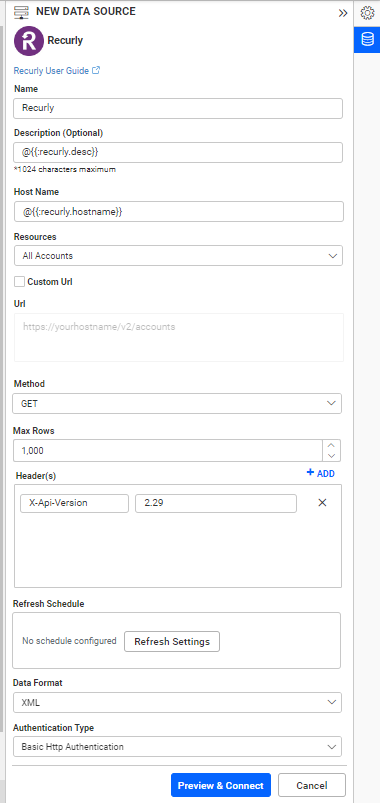Open the Resources dropdown
380x803 pixels.
click(178, 256)
